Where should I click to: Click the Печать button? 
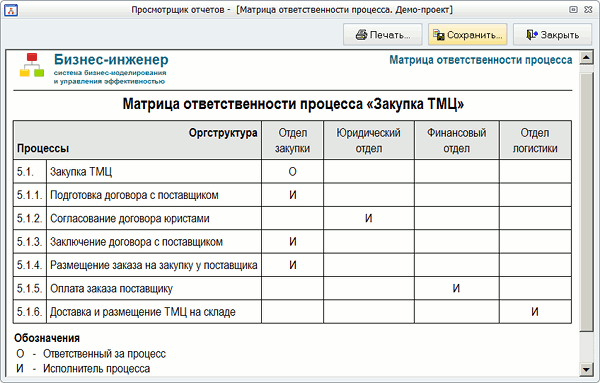[382, 34]
